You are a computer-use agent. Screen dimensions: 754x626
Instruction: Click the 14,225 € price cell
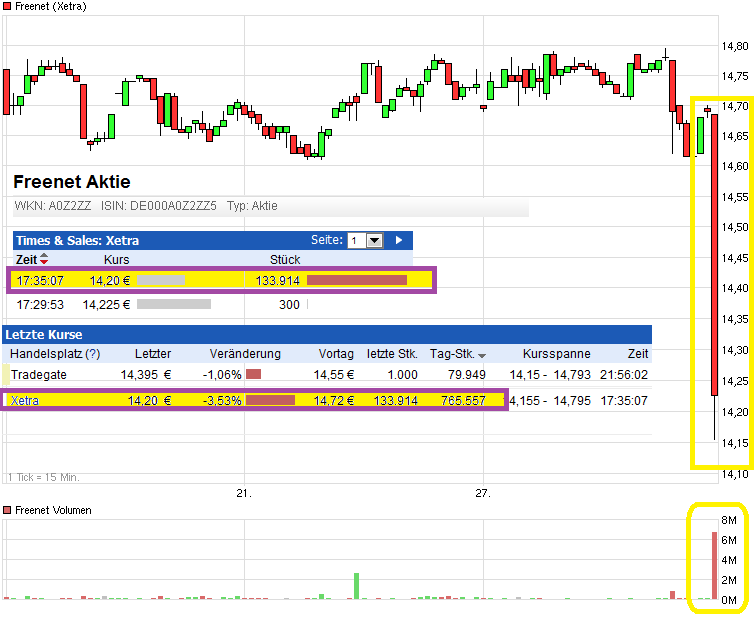click(106, 304)
